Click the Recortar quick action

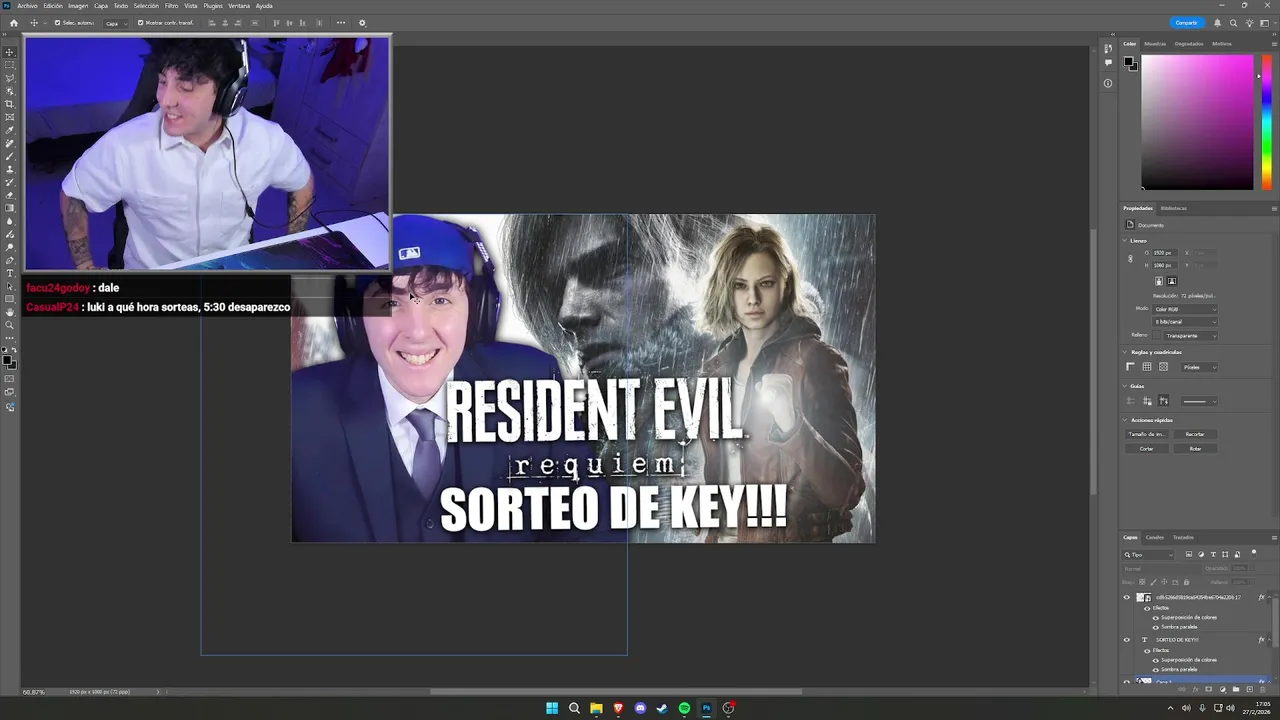pos(1195,434)
